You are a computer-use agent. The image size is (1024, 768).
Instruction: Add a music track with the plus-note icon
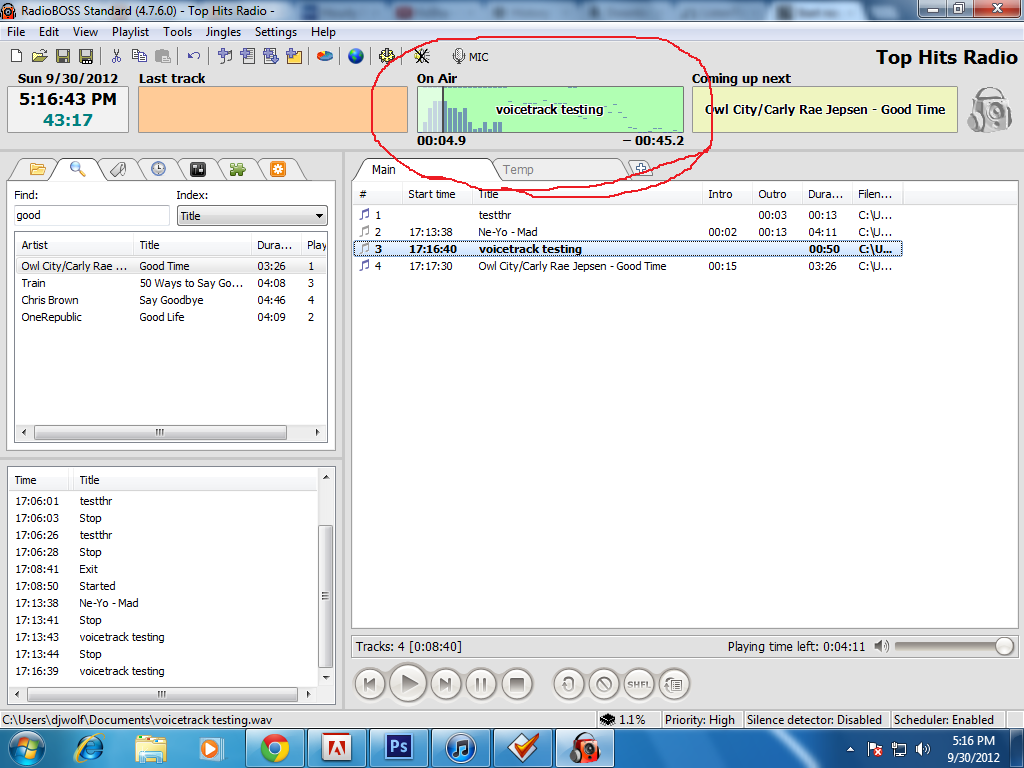pos(225,56)
